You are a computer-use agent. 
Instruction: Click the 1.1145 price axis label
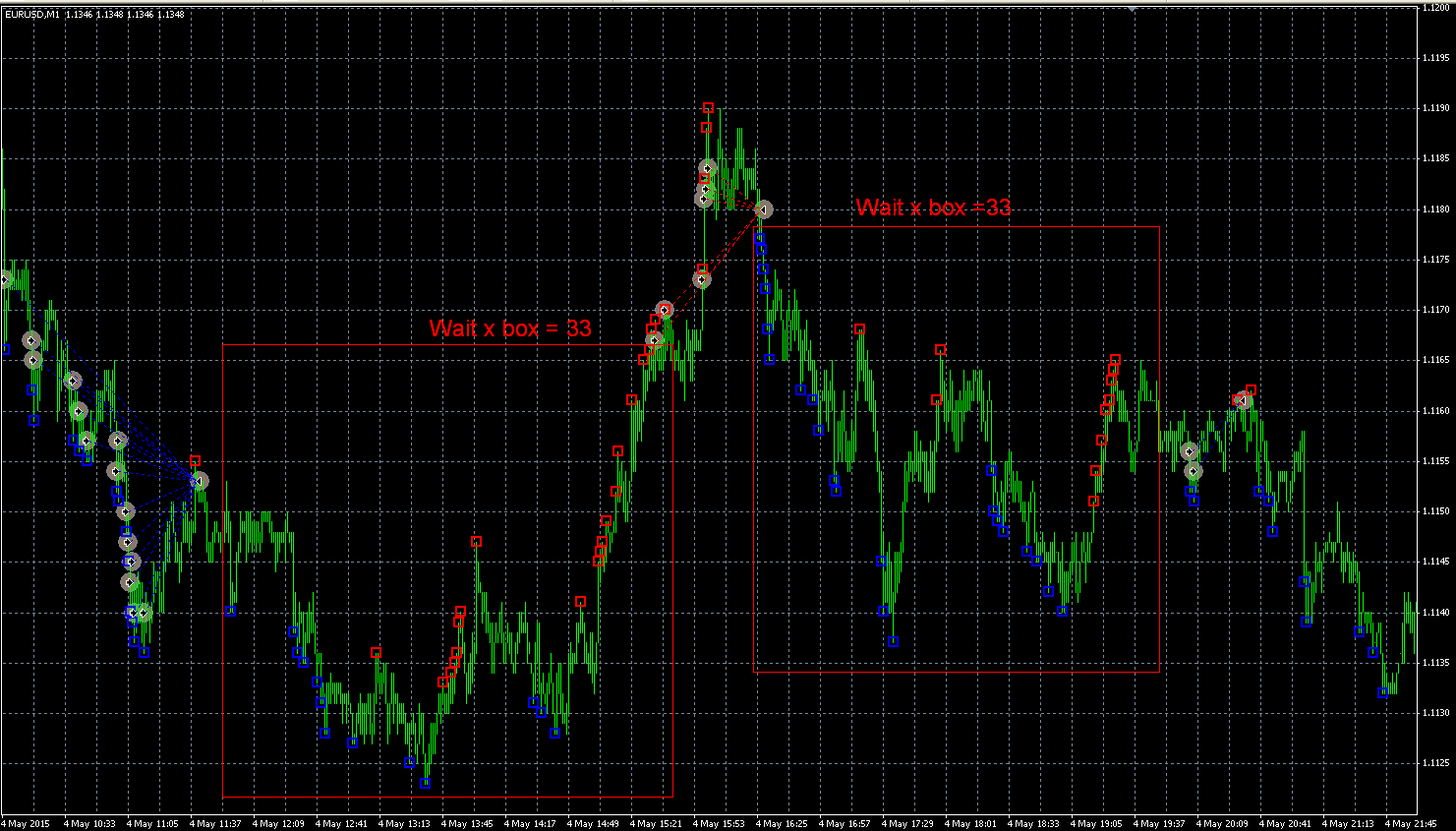click(x=1435, y=562)
